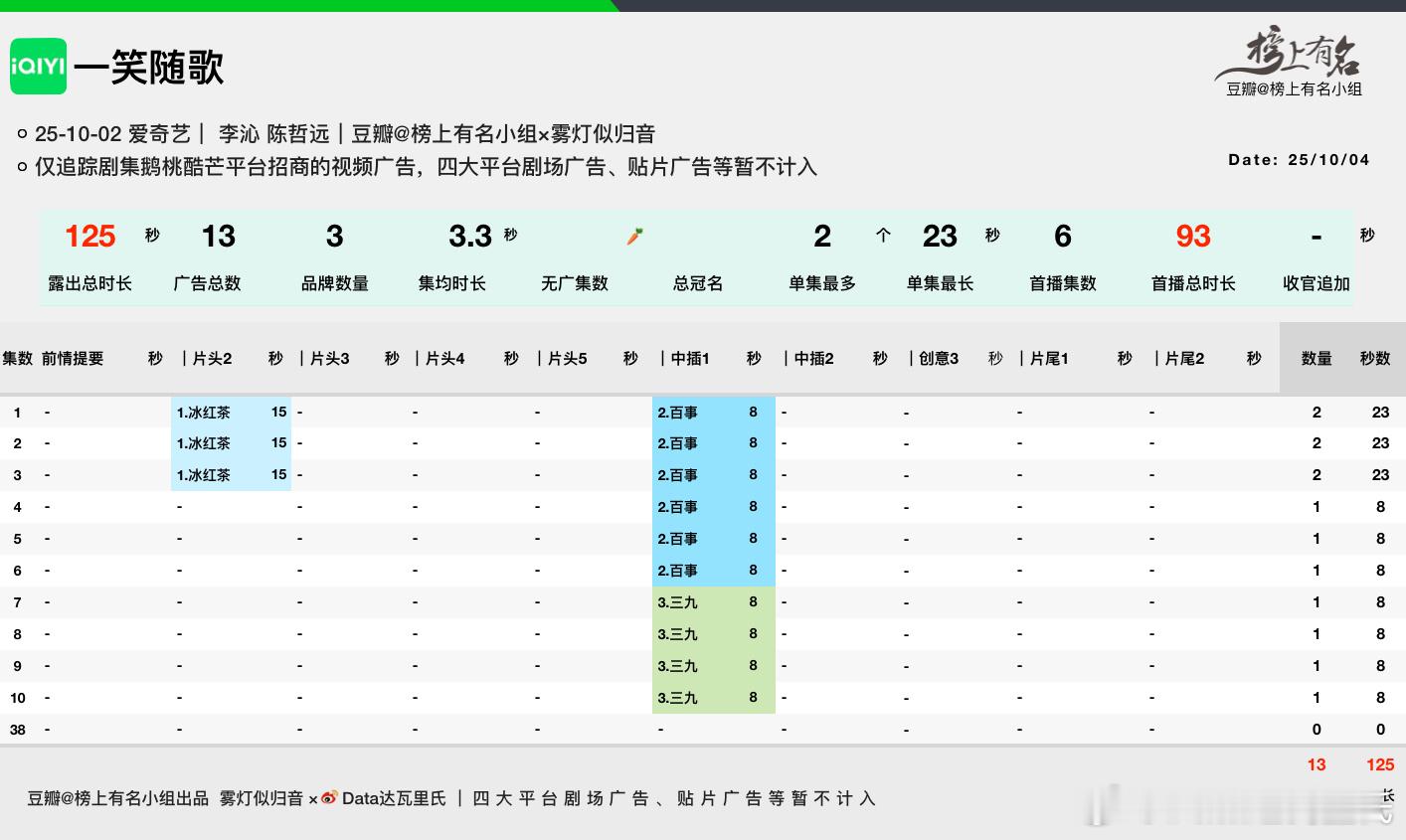The height and width of the screenshot is (840, 1406).
Task: Click the footer text Data达瓦里氏
Action: pyautogui.click(x=395, y=798)
